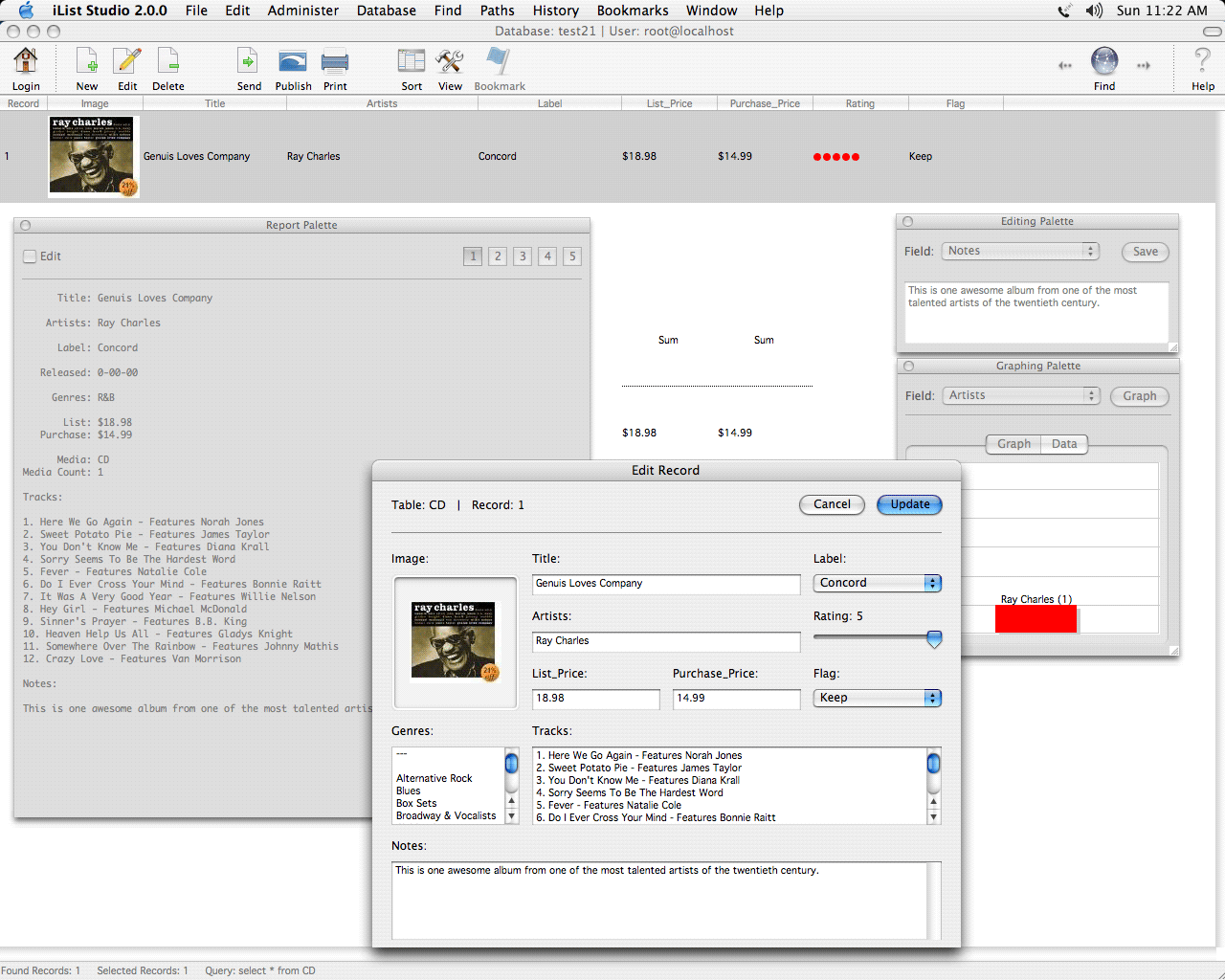Click the List_Price input field
Screen dimensions: 1225x980
596,699
